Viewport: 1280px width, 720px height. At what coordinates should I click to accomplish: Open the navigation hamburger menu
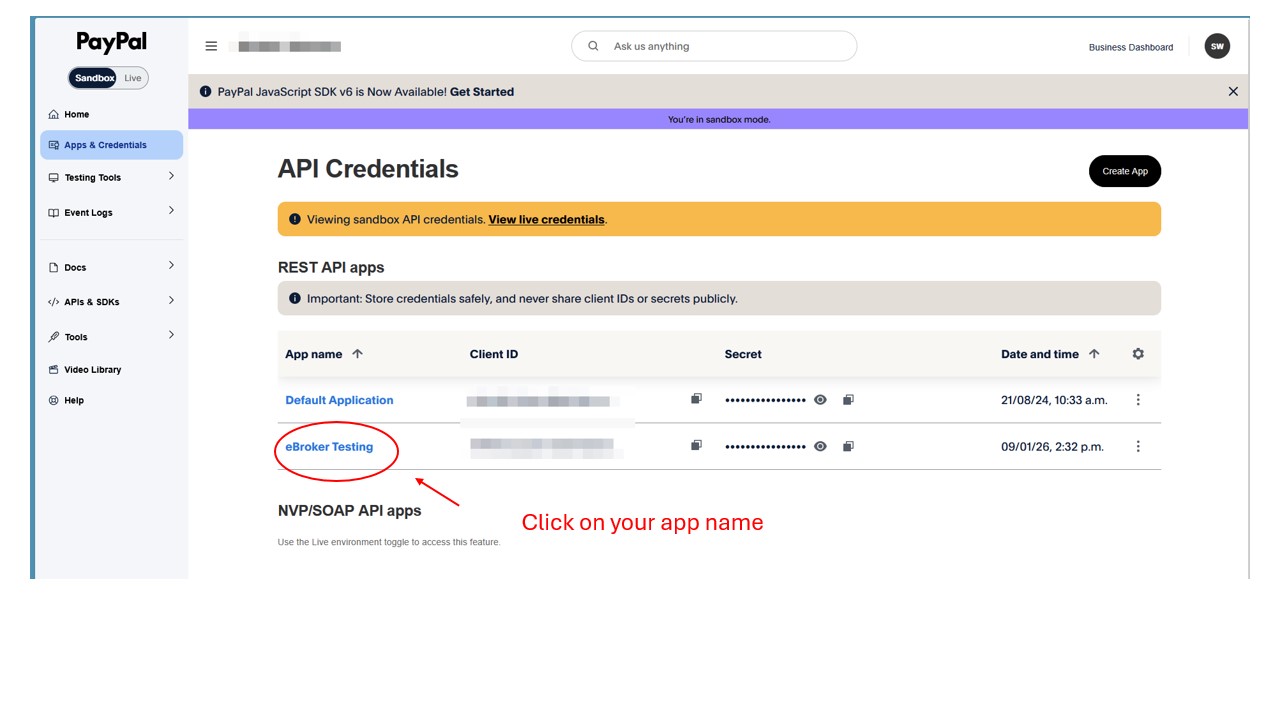[211, 45]
